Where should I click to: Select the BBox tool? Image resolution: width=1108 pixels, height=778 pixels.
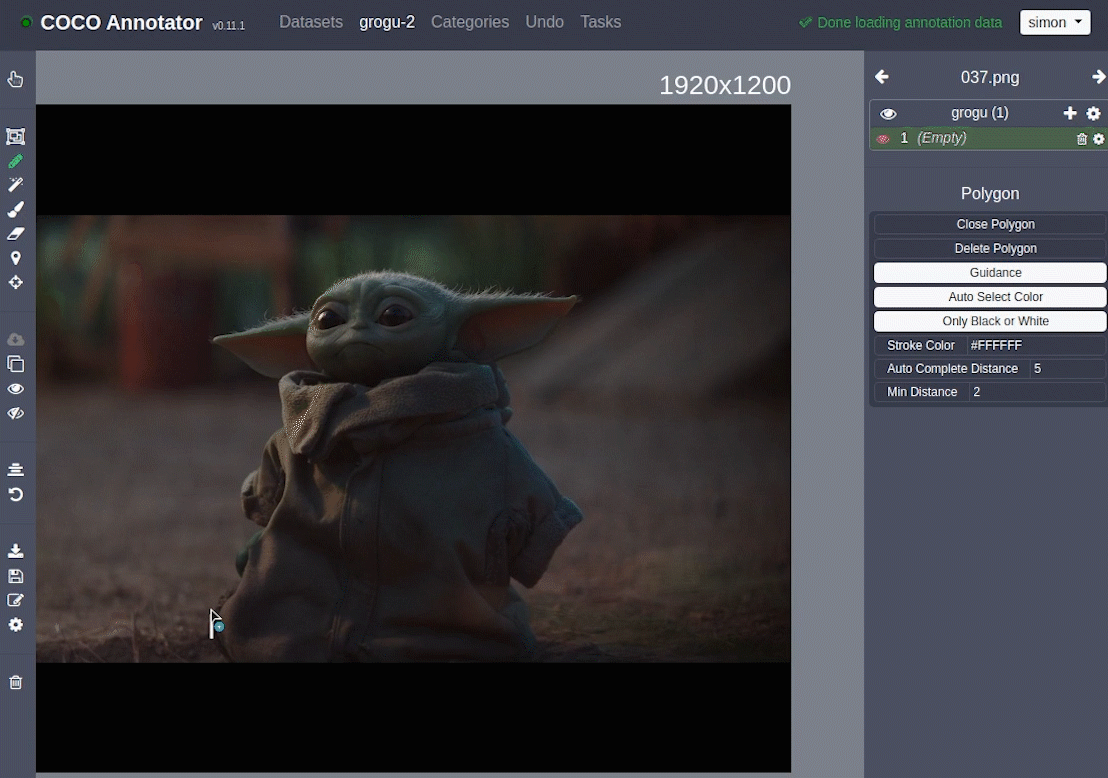point(16,137)
